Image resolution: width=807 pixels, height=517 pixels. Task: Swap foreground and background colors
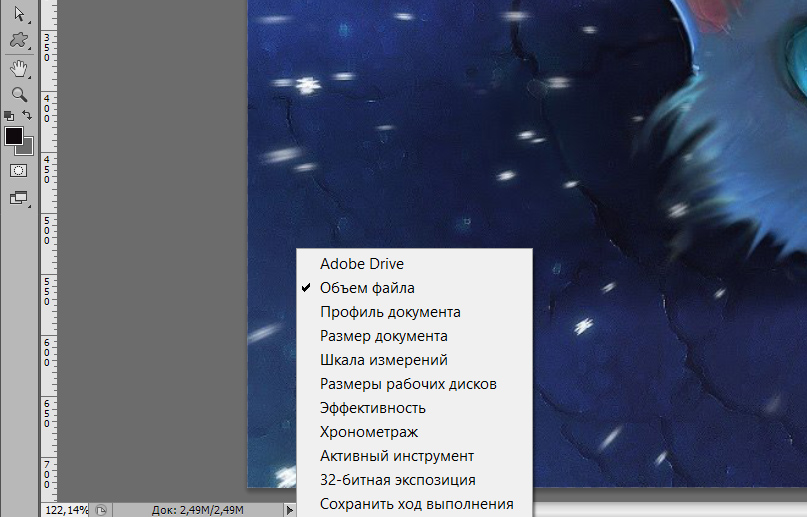(28, 116)
